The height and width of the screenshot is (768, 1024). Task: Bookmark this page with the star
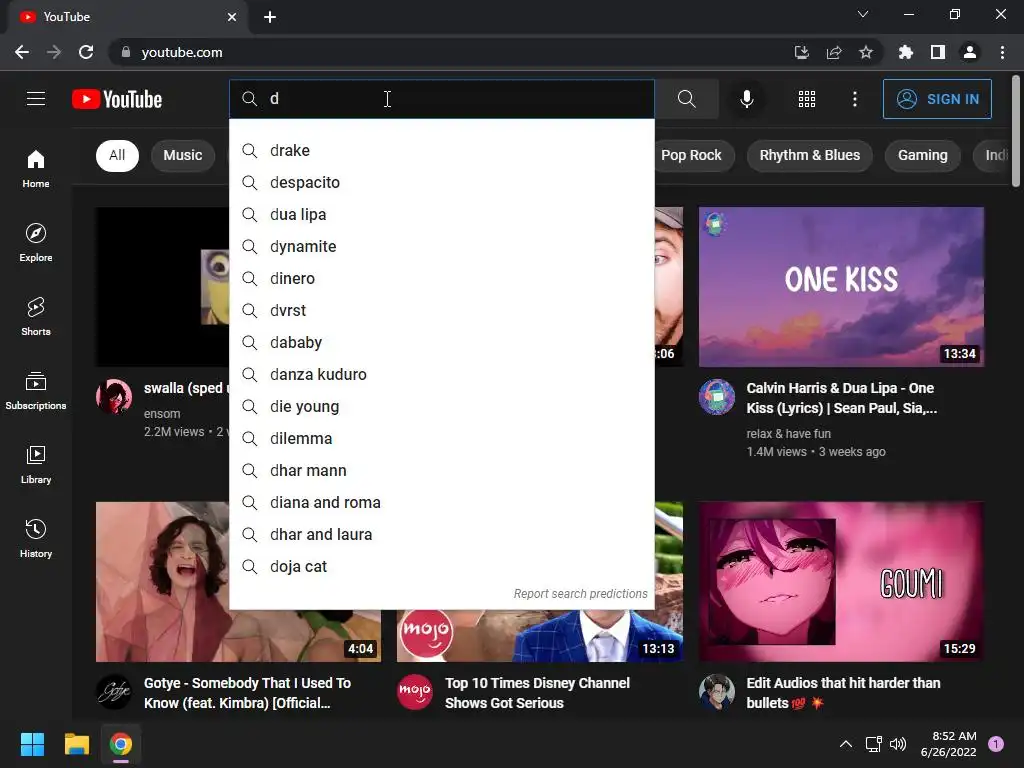866,52
